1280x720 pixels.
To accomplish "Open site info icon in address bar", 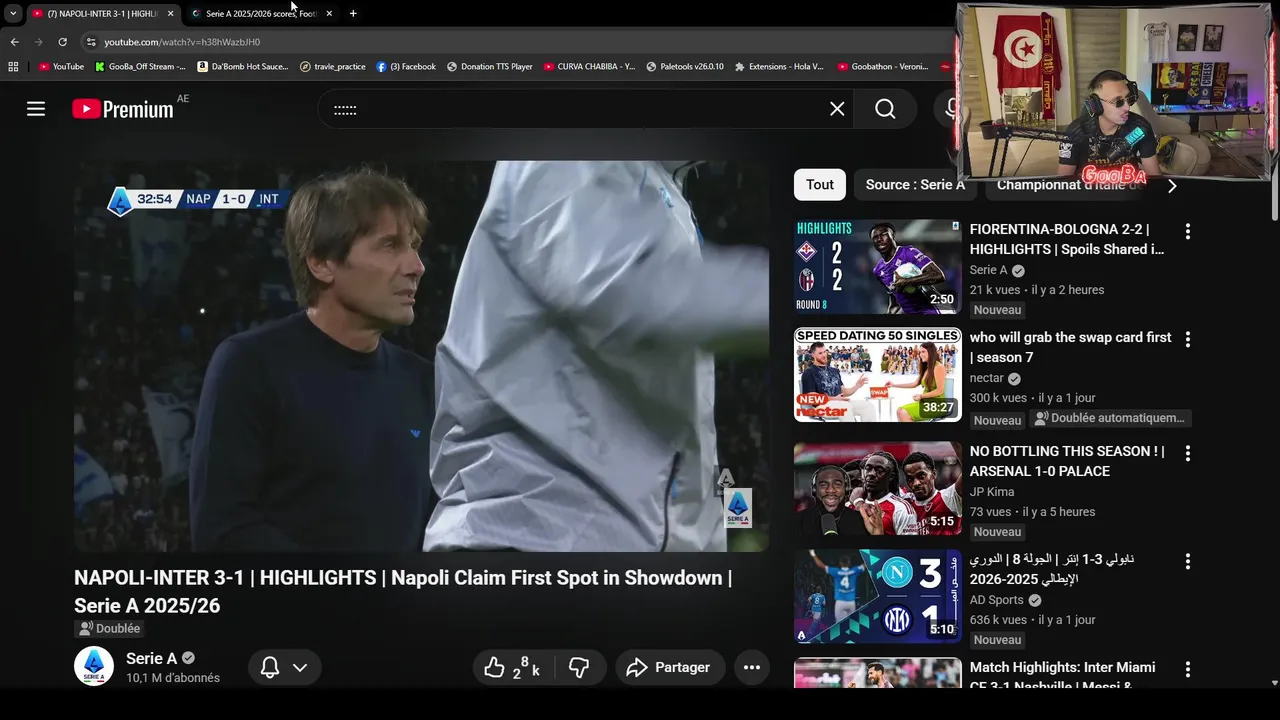I will pyautogui.click(x=91, y=42).
